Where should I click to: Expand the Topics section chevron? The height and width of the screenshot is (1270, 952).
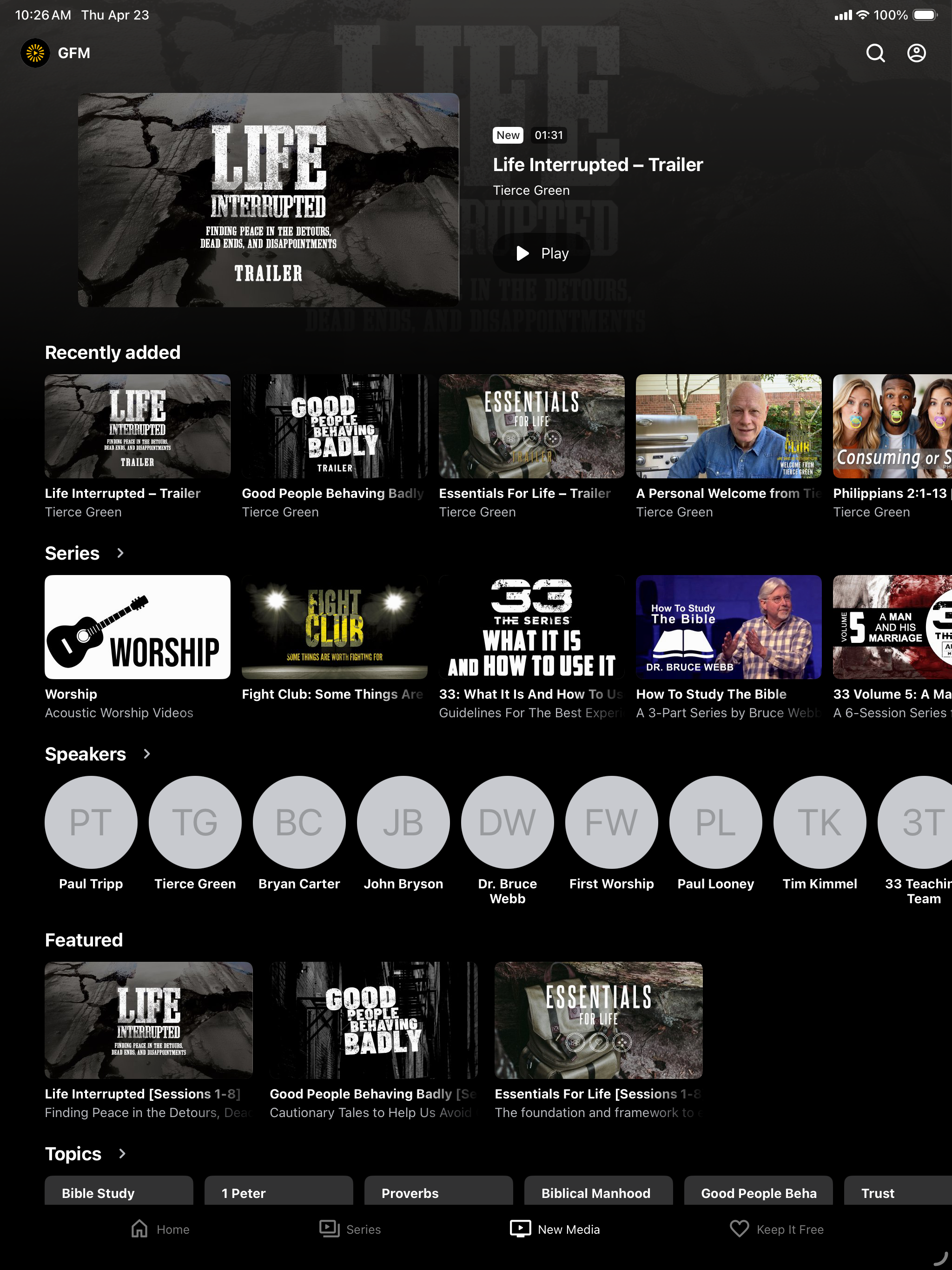click(x=122, y=1153)
